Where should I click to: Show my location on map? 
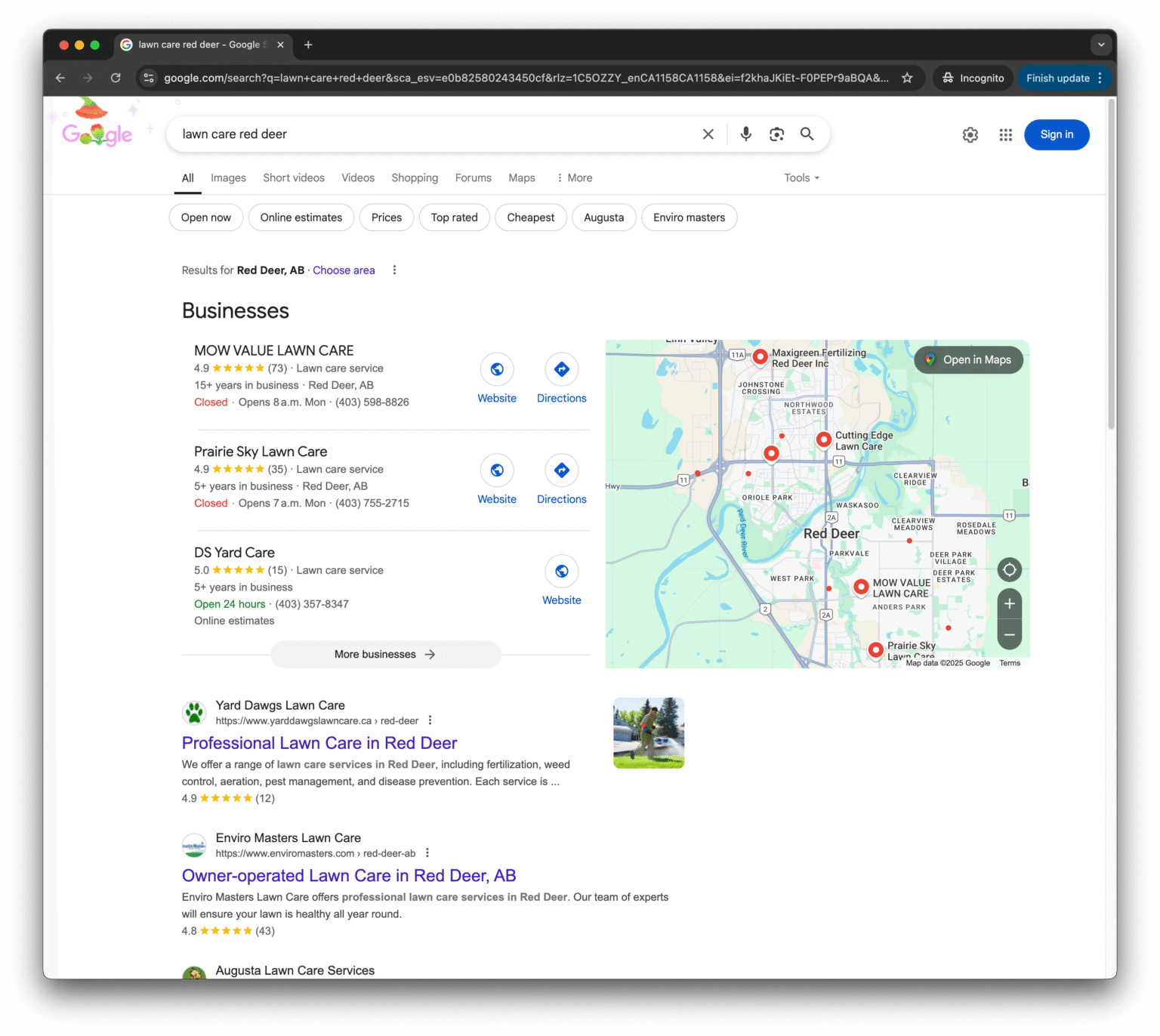click(1009, 569)
